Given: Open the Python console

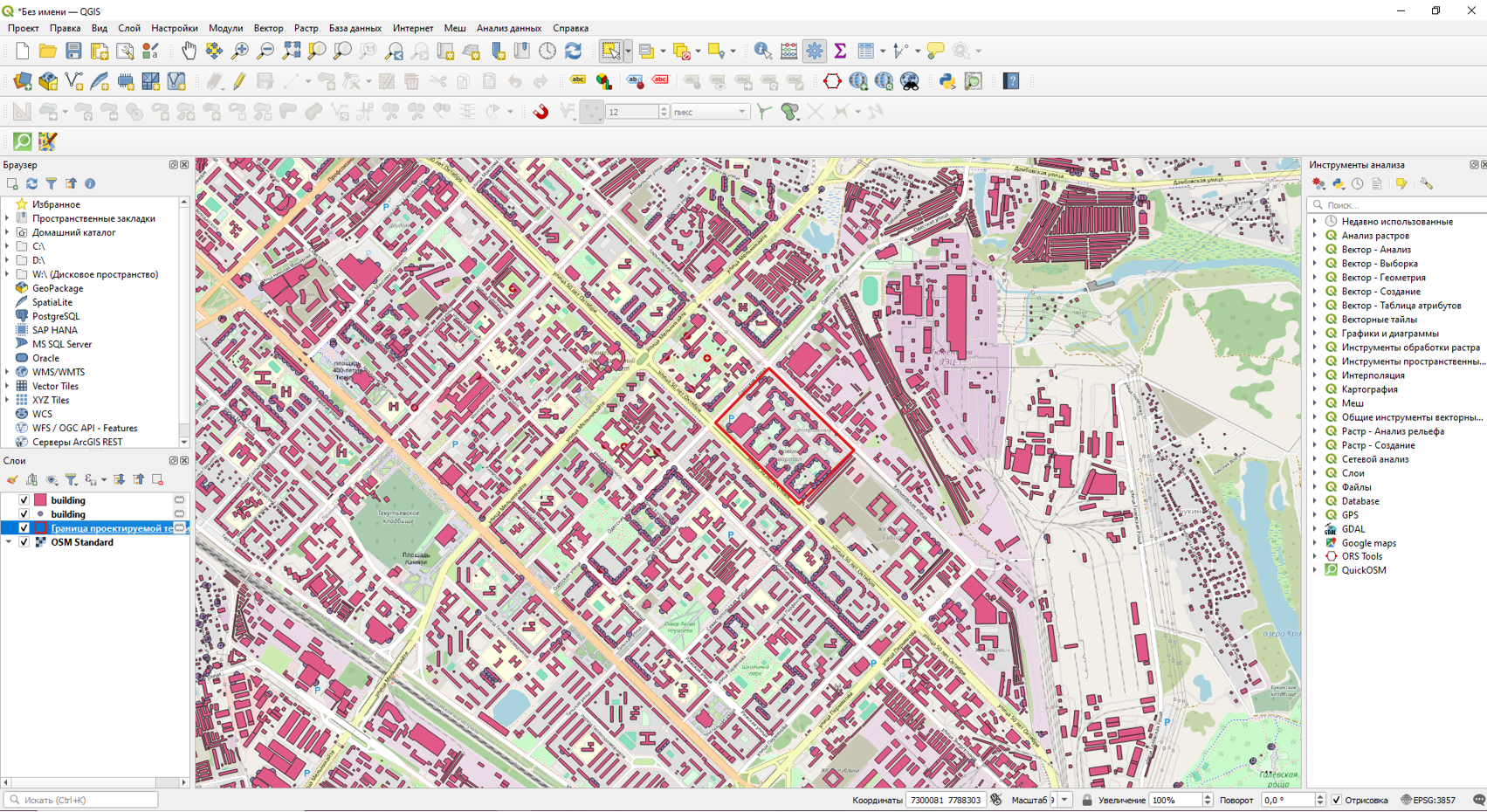Looking at the screenshot, I should pyautogui.click(x=947, y=81).
